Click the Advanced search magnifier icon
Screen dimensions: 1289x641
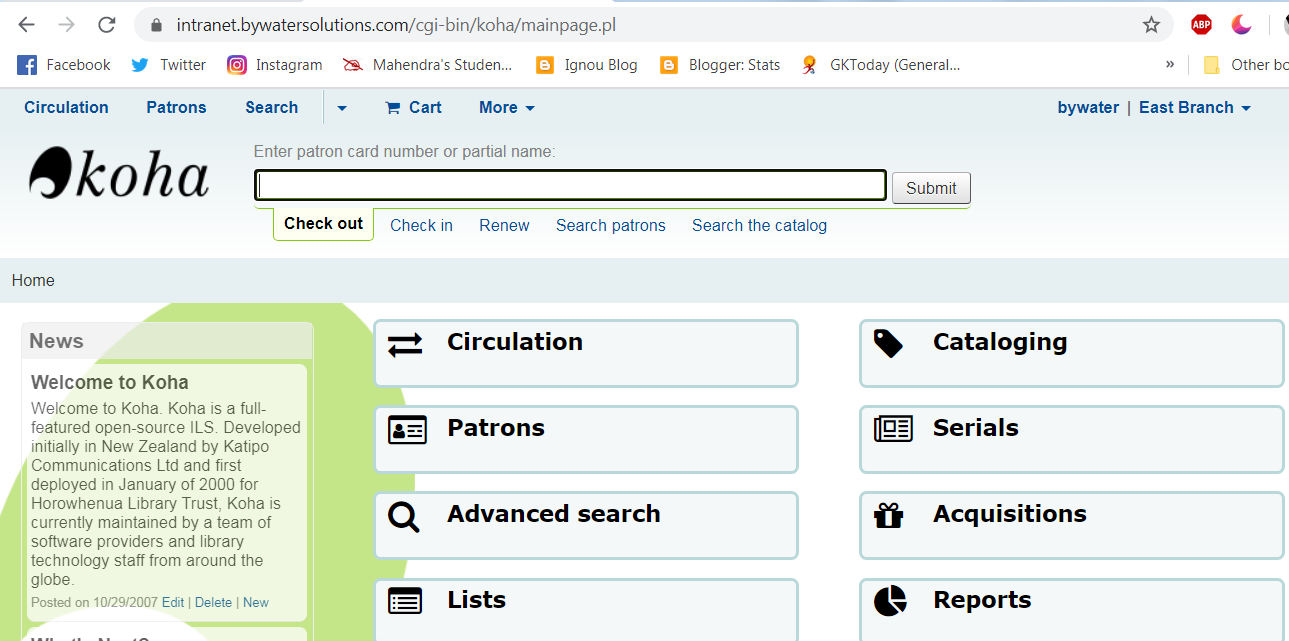coord(404,517)
